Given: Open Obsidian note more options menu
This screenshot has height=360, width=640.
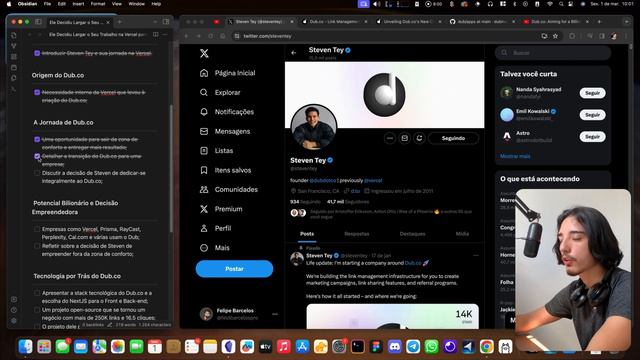Looking at the screenshot, I should pyautogui.click(x=165, y=35).
